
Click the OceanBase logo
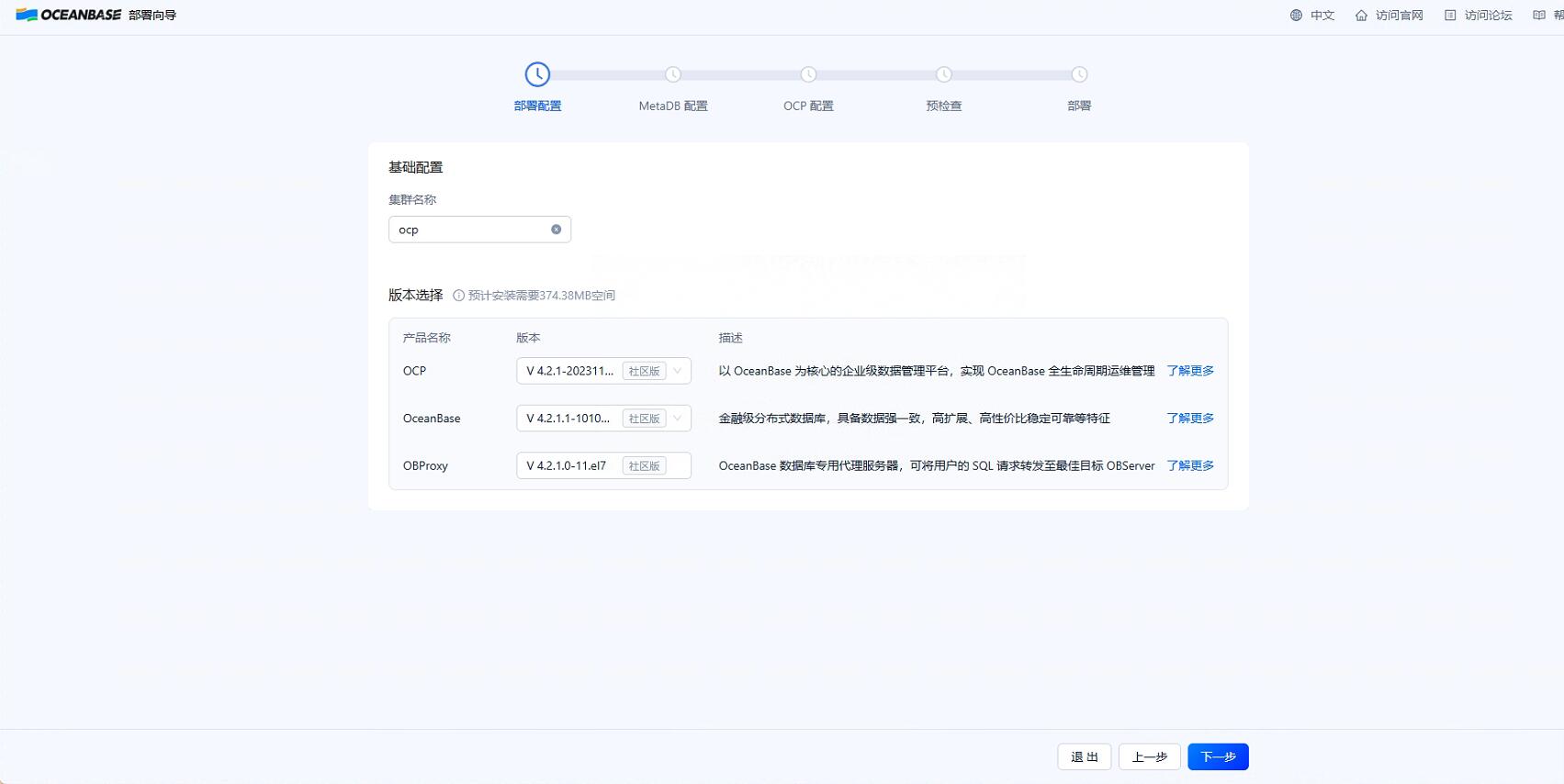coord(69,15)
